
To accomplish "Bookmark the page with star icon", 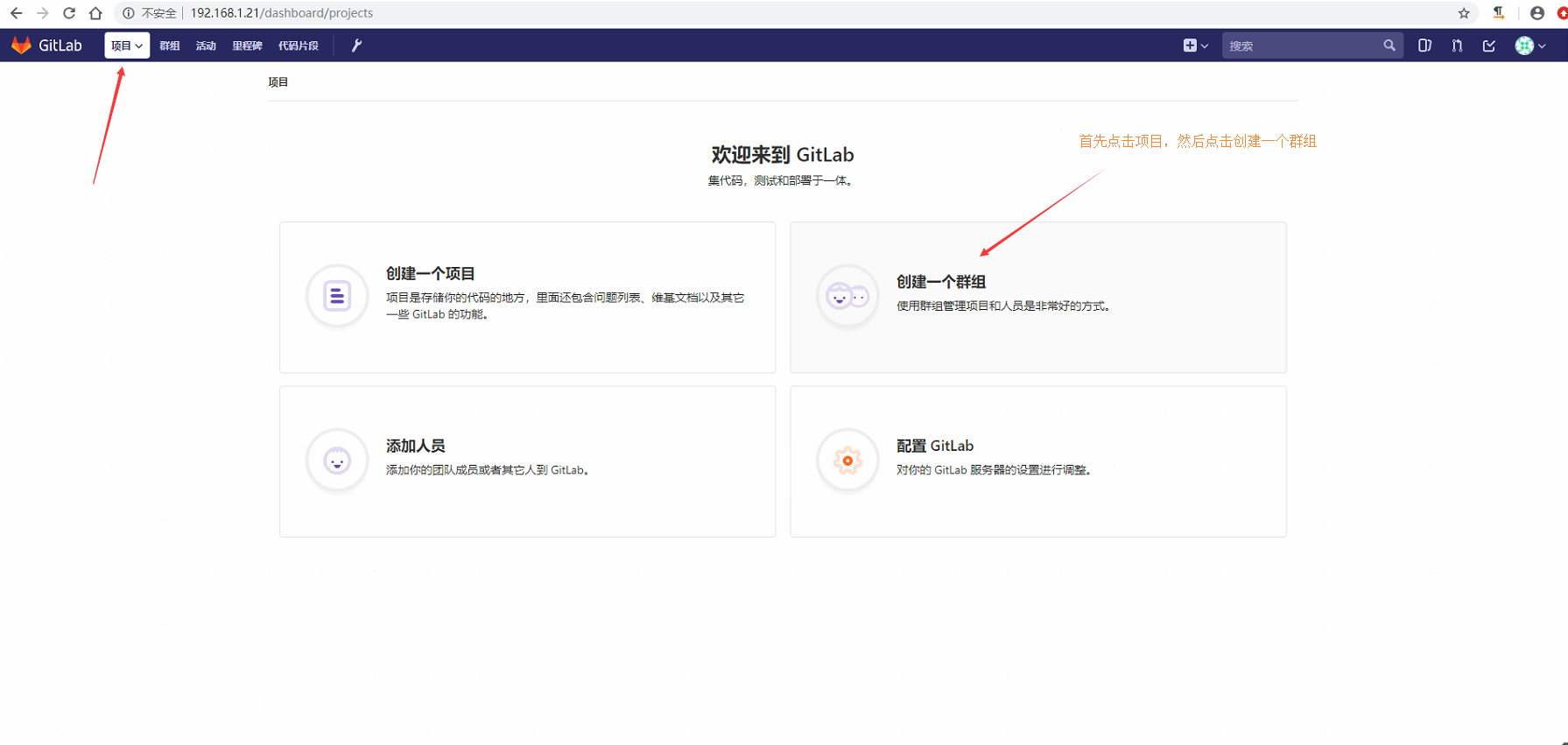I will pyautogui.click(x=1464, y=13).
